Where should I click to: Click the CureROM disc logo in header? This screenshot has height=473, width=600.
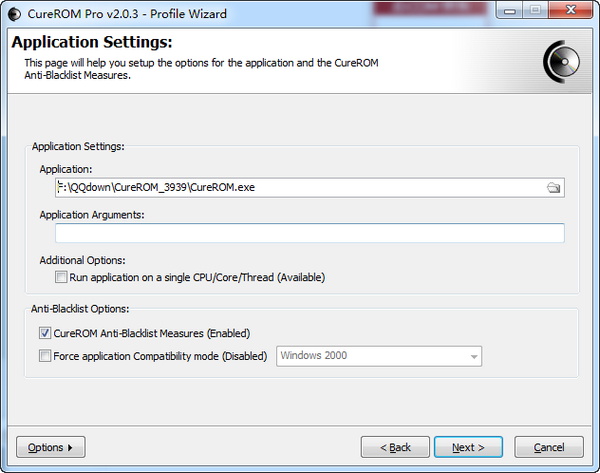point(562,62)
